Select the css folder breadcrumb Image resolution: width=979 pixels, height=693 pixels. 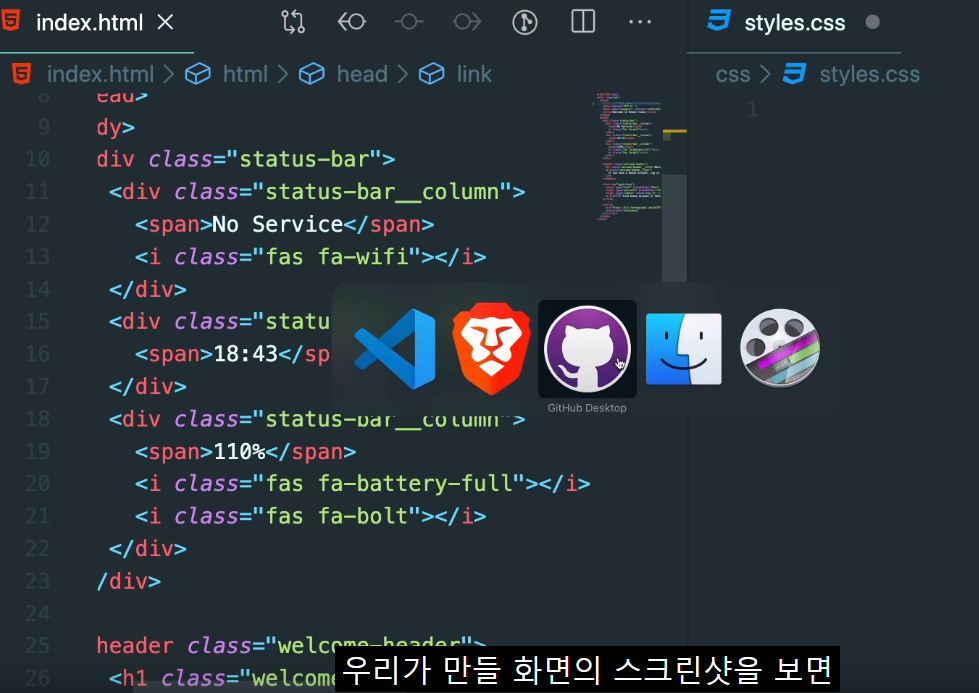tap(732, 74)
